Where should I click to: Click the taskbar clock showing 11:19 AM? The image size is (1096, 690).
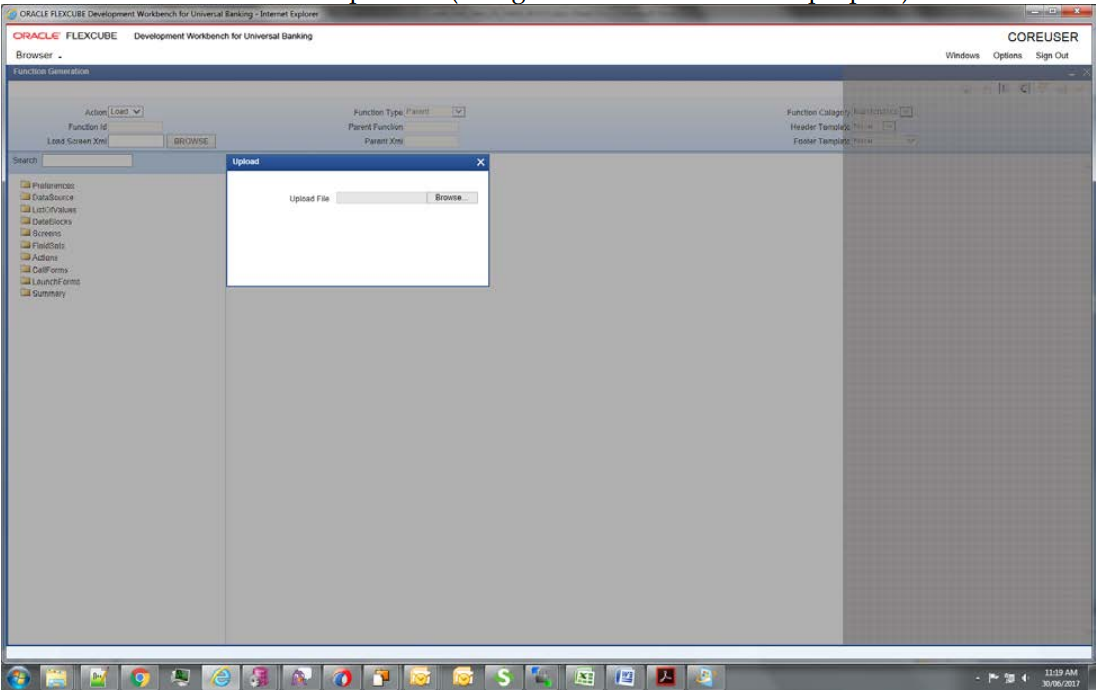click(1060, 677)
